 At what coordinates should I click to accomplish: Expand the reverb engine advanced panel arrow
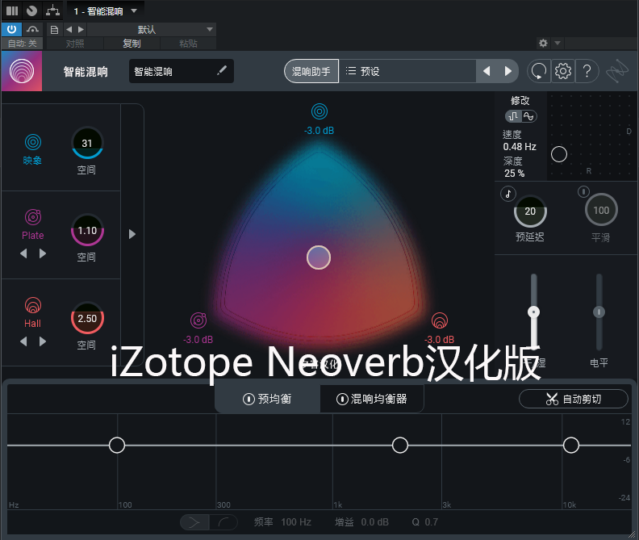click(133, 234)
